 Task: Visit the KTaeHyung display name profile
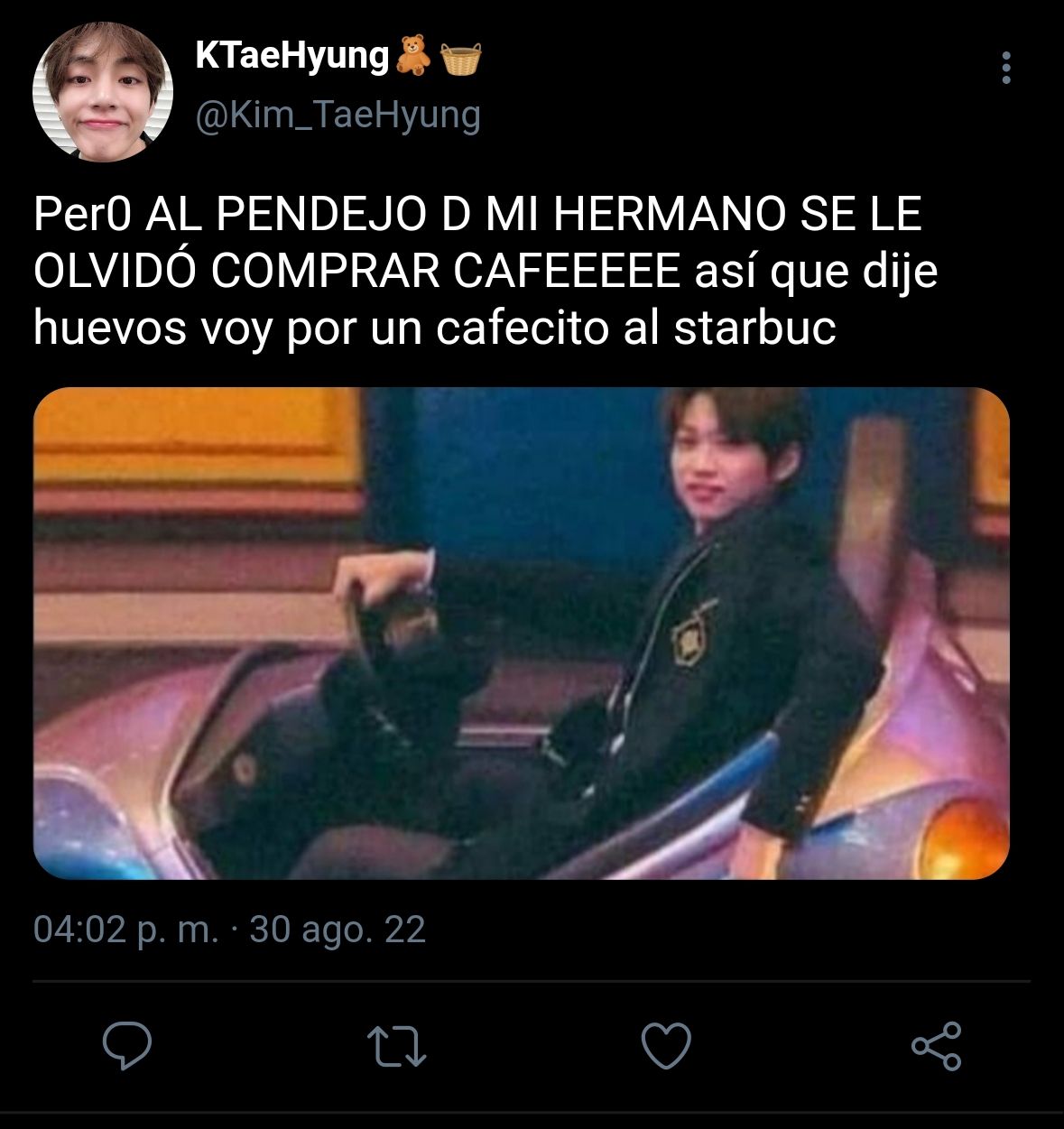pos(291,56)
